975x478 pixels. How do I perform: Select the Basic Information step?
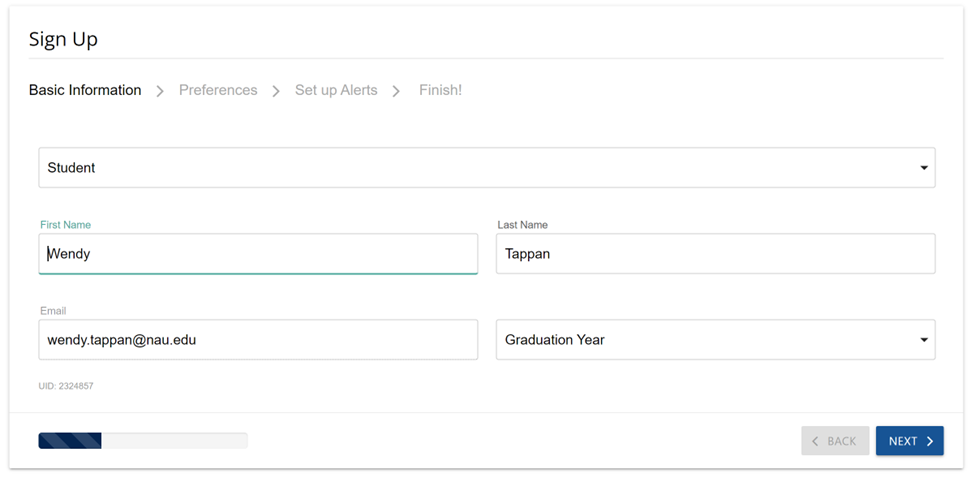85,90
